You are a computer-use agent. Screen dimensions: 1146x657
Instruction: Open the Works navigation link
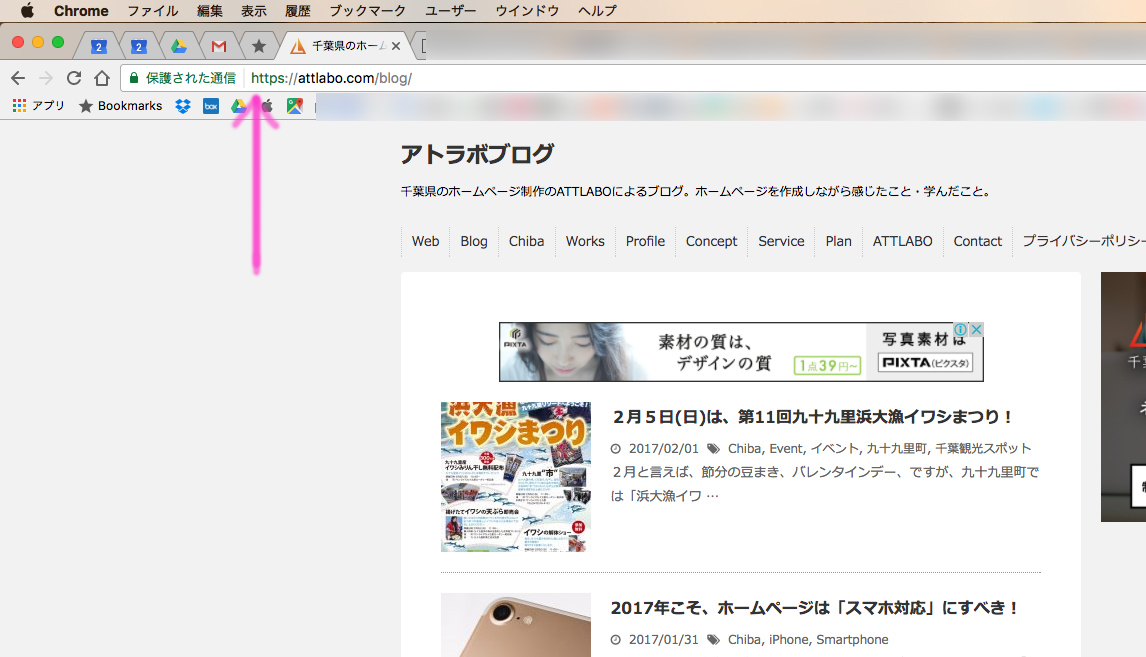(x=585, y=241)
